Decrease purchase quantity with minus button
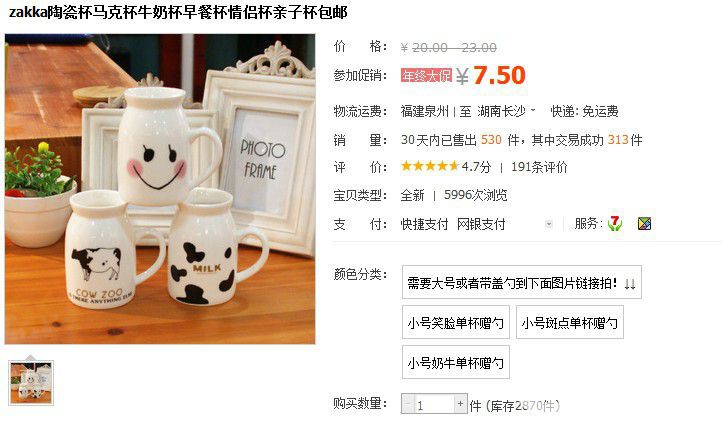Viewport: 722px width, 428px height. [408, 404]
